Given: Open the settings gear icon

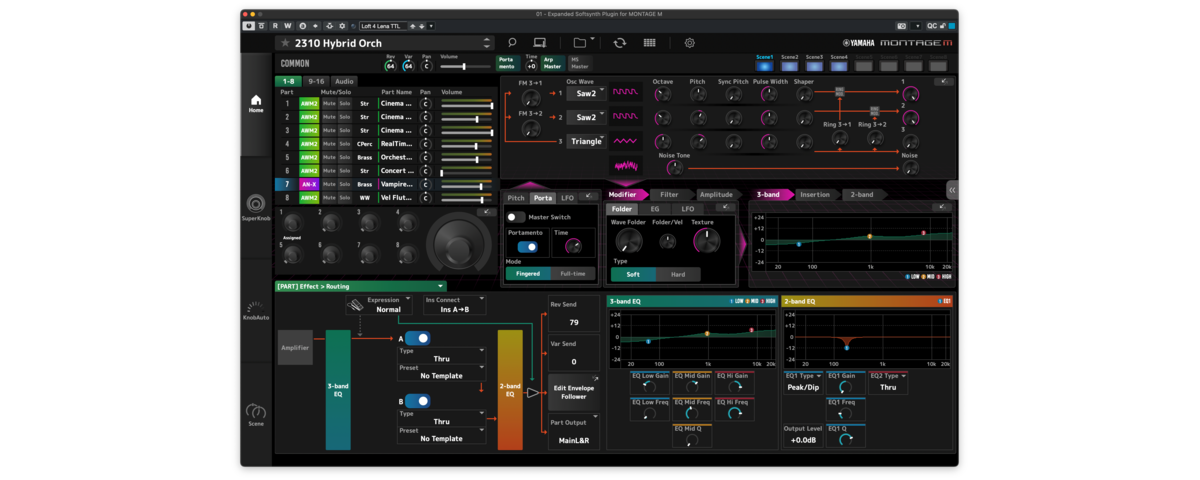Looking at the screenshot, I should pos(689,43).
